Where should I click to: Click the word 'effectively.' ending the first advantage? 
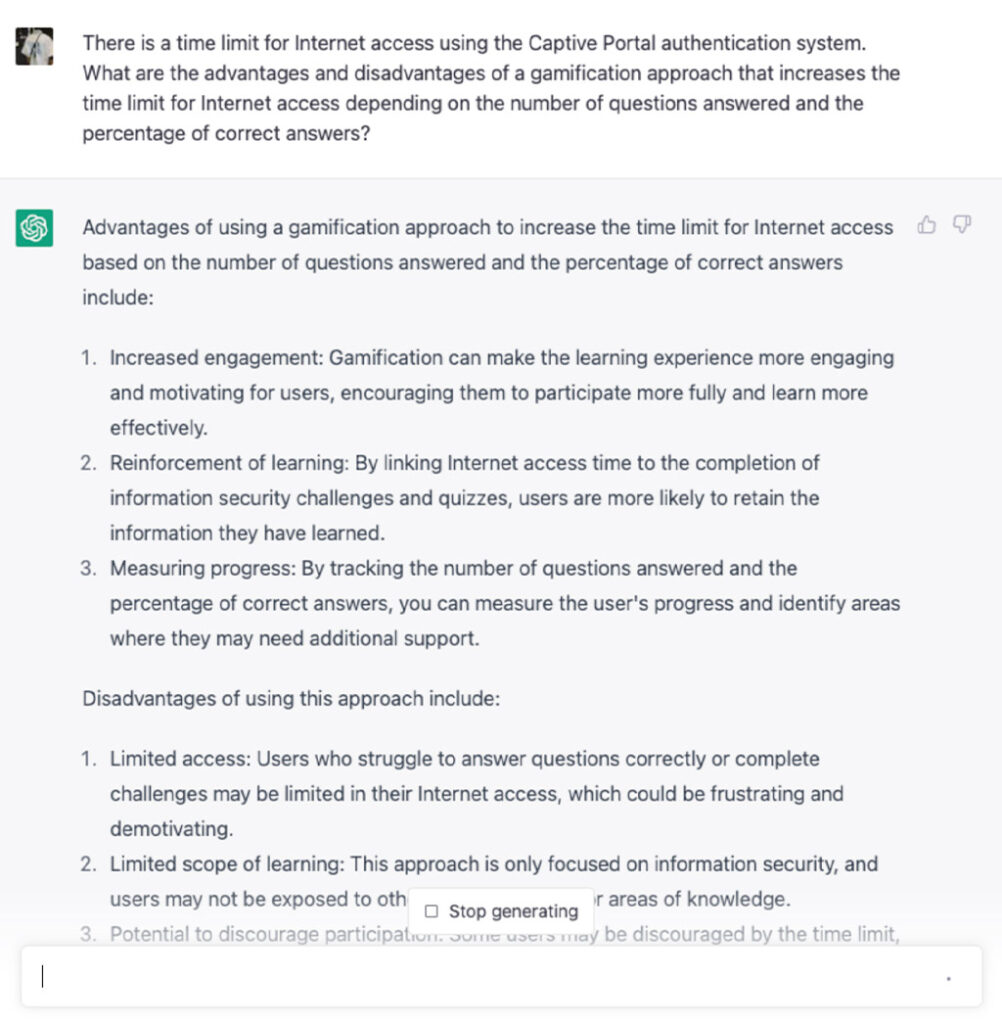[x=159, y=428]
